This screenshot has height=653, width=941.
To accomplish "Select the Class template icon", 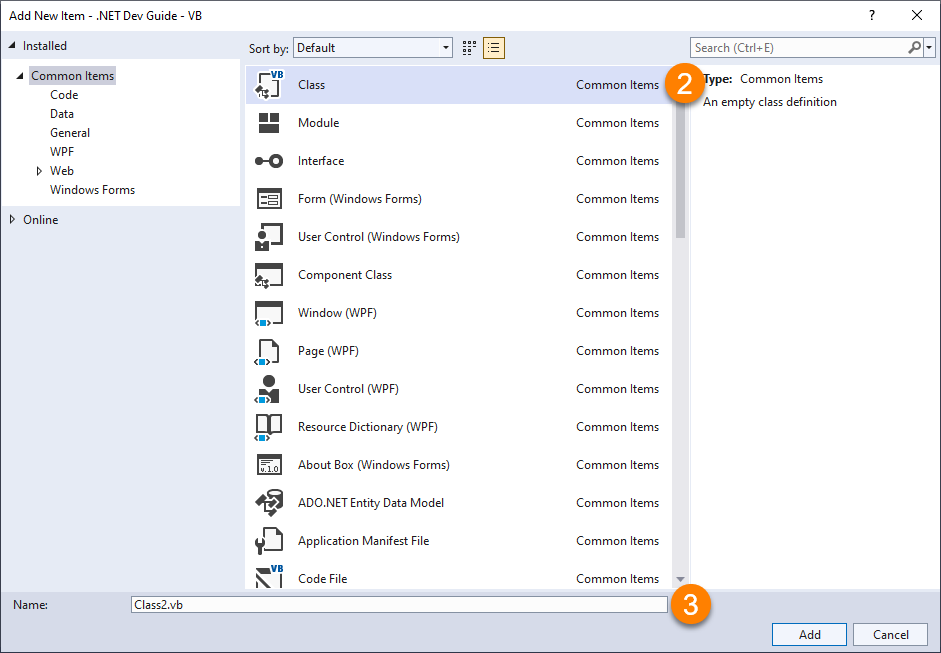I will [269, 85].
